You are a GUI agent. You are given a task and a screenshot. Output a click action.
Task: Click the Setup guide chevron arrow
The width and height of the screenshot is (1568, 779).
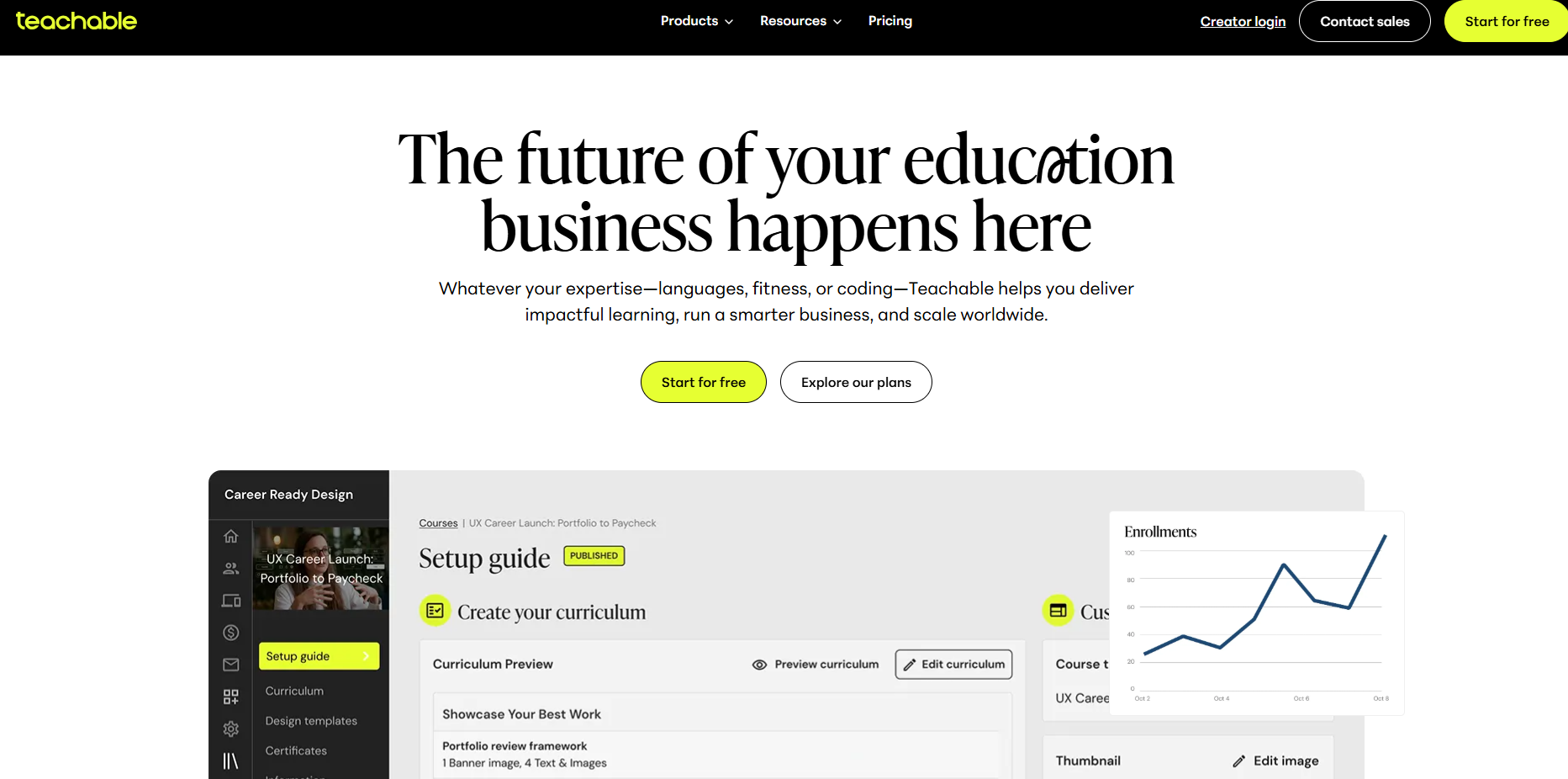(x=366, y=656)
